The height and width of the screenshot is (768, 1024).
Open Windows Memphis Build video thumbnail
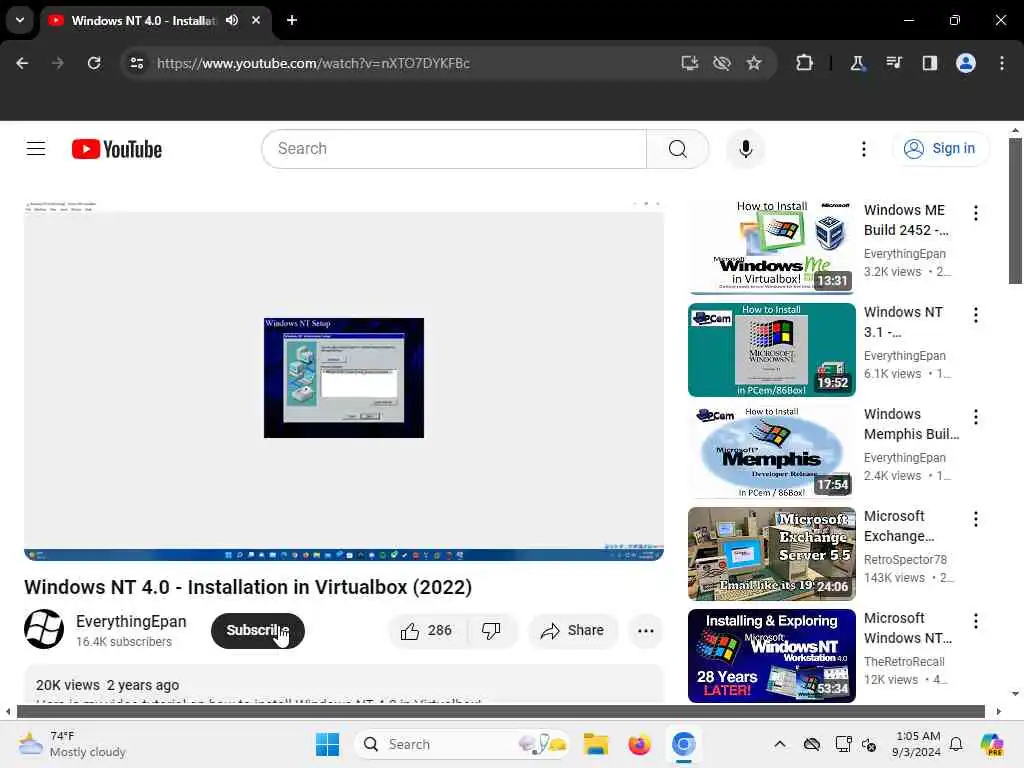pos(771,452)
